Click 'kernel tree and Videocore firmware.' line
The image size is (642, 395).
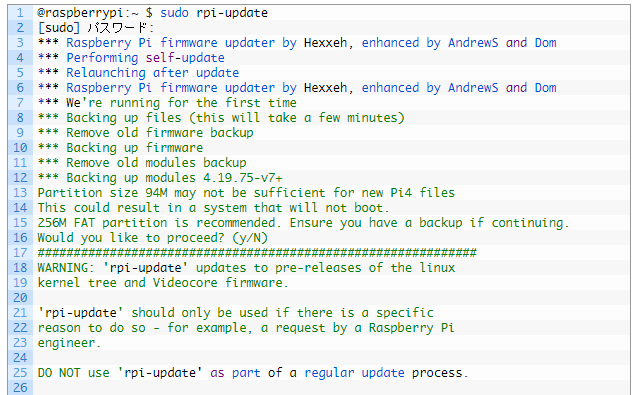[163, 283]
